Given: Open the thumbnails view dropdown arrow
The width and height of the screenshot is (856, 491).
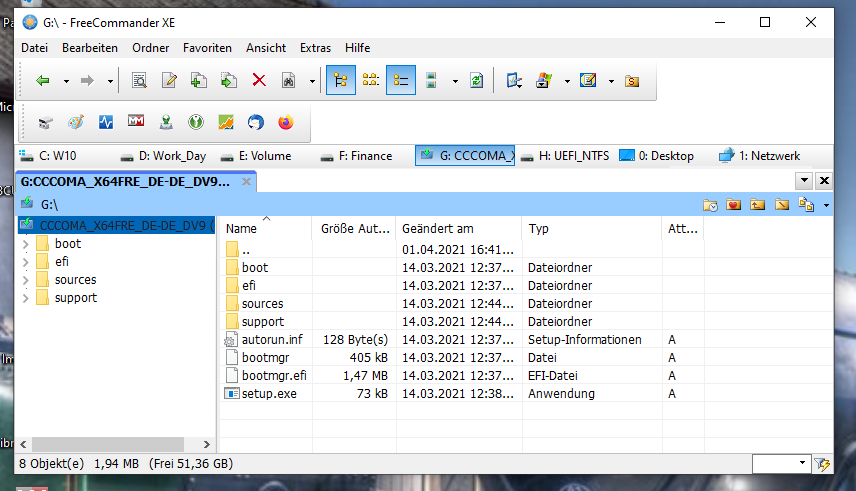Looking at the screenshot, I should pyautogui.click(x=455, y=81).
